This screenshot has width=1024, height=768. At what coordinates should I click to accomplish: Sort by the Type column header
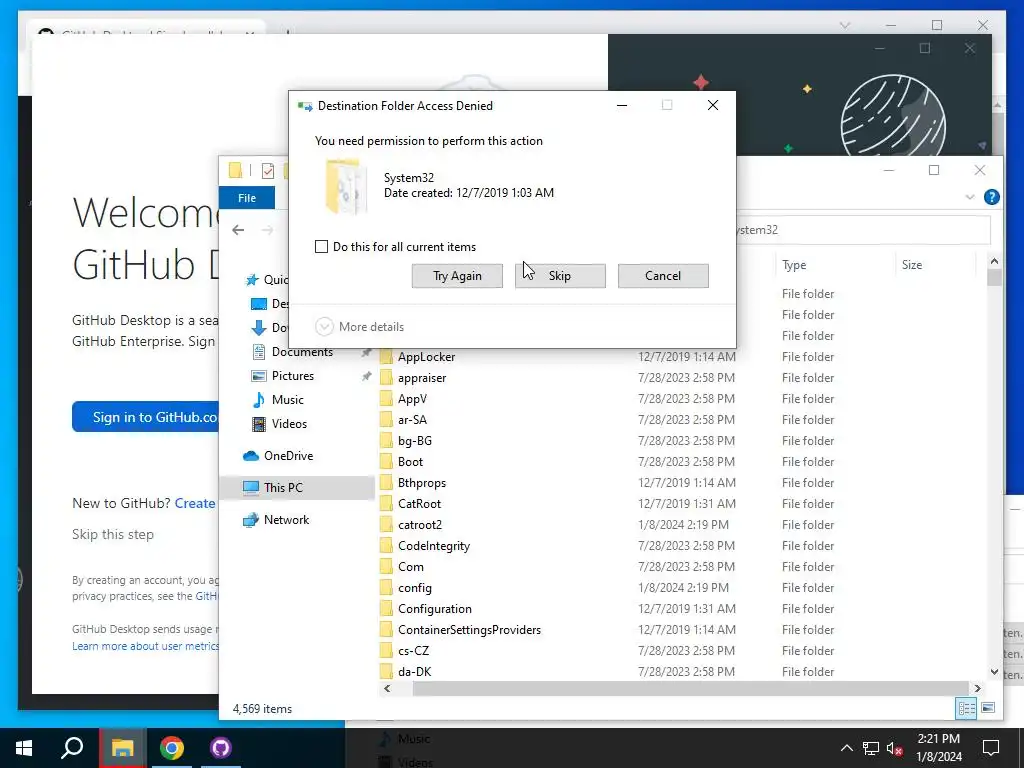(833, 265)
